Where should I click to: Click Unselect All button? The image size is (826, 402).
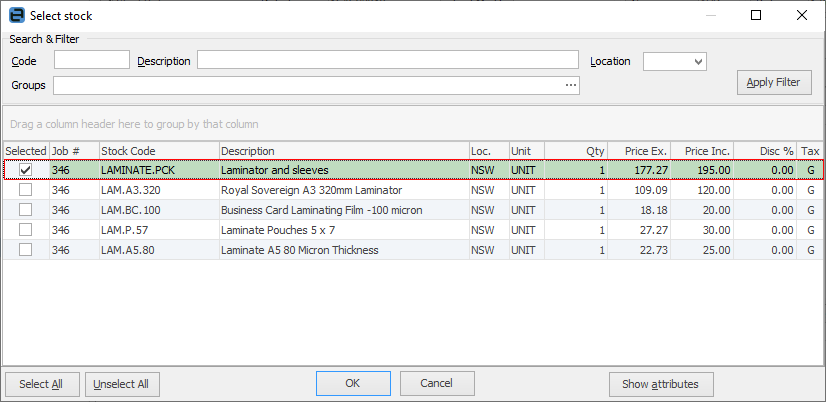coord(121,384)
